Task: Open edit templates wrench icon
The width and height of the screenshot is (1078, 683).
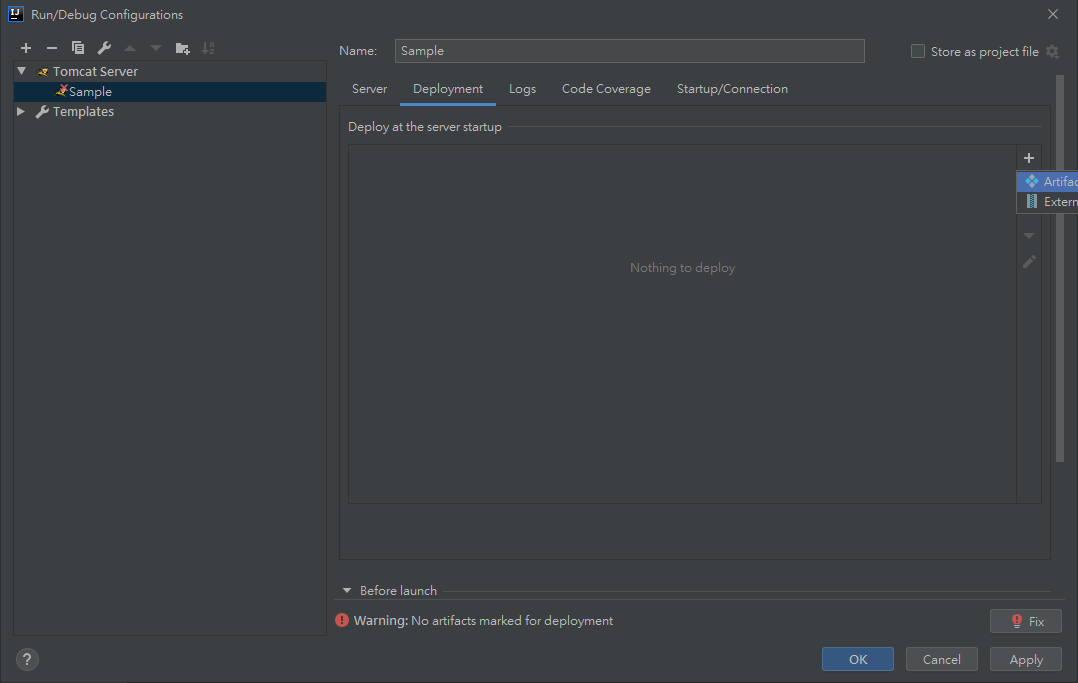Action: click(x=104, y=48)
